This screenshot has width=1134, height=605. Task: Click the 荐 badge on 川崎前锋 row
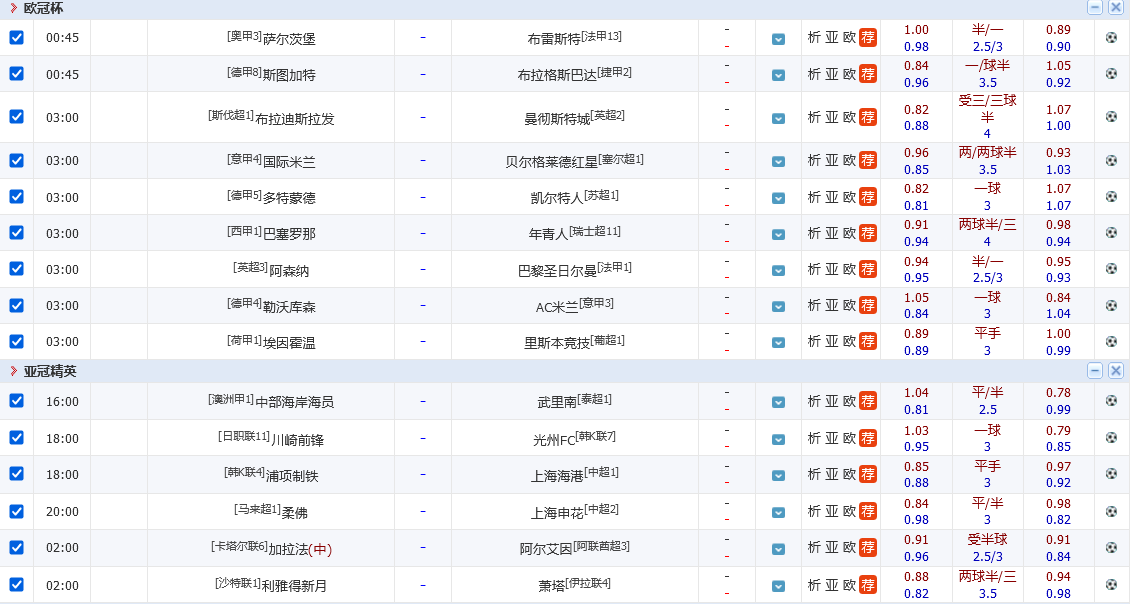868,437
